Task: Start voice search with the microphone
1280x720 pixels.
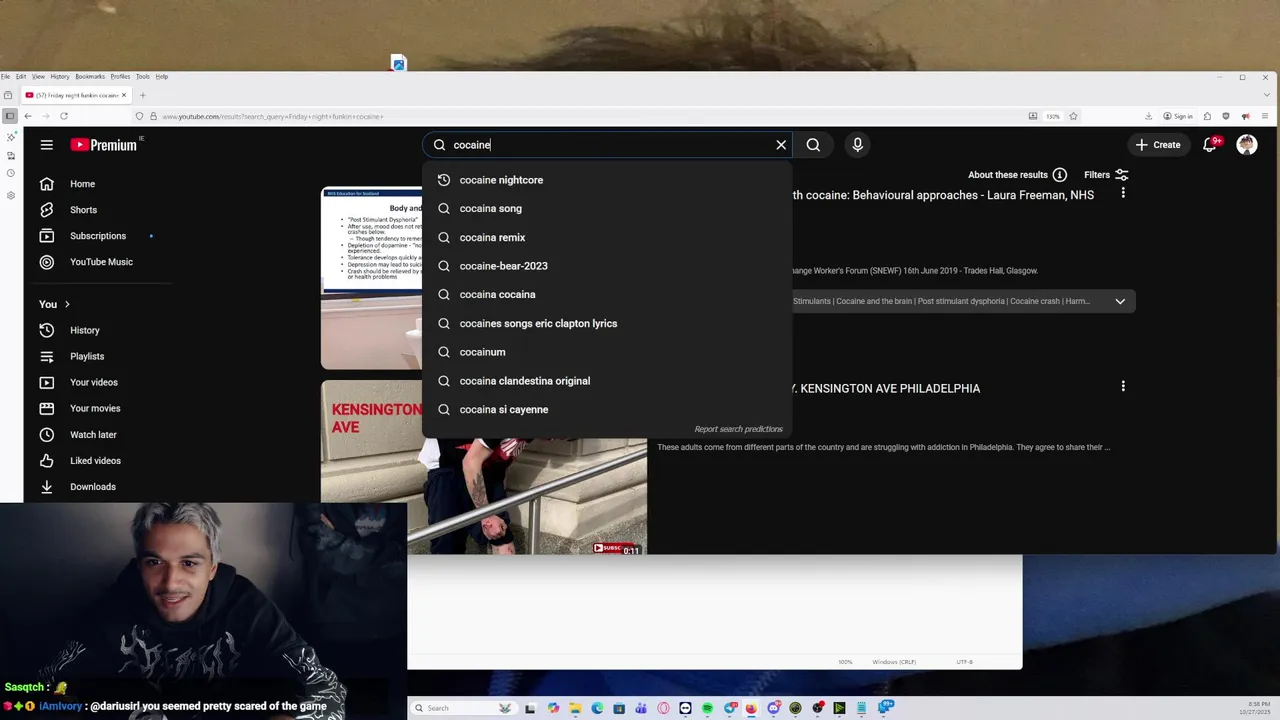Action: [x=857, y=145]
